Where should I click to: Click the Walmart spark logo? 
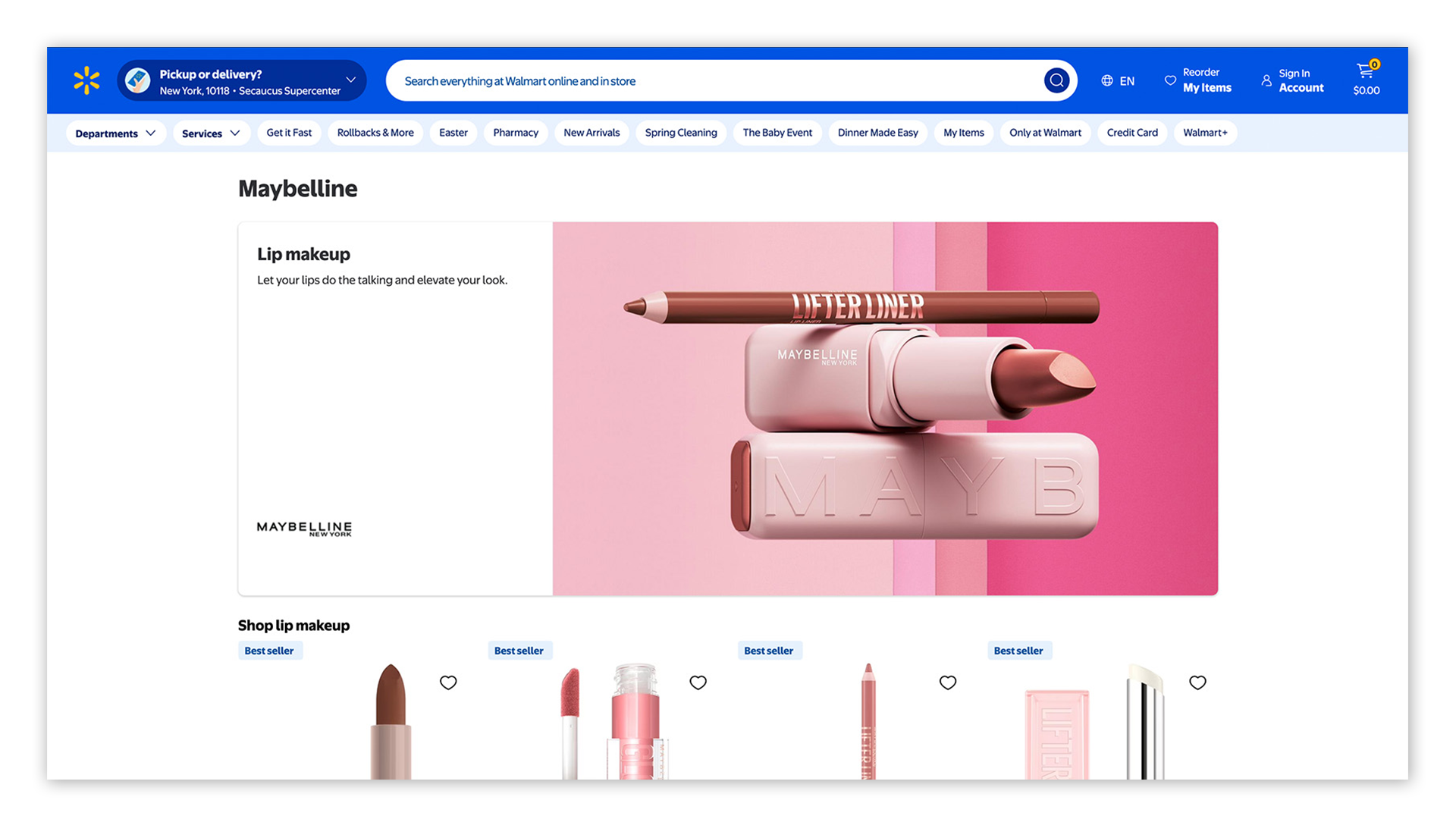(x=87, y=80)
